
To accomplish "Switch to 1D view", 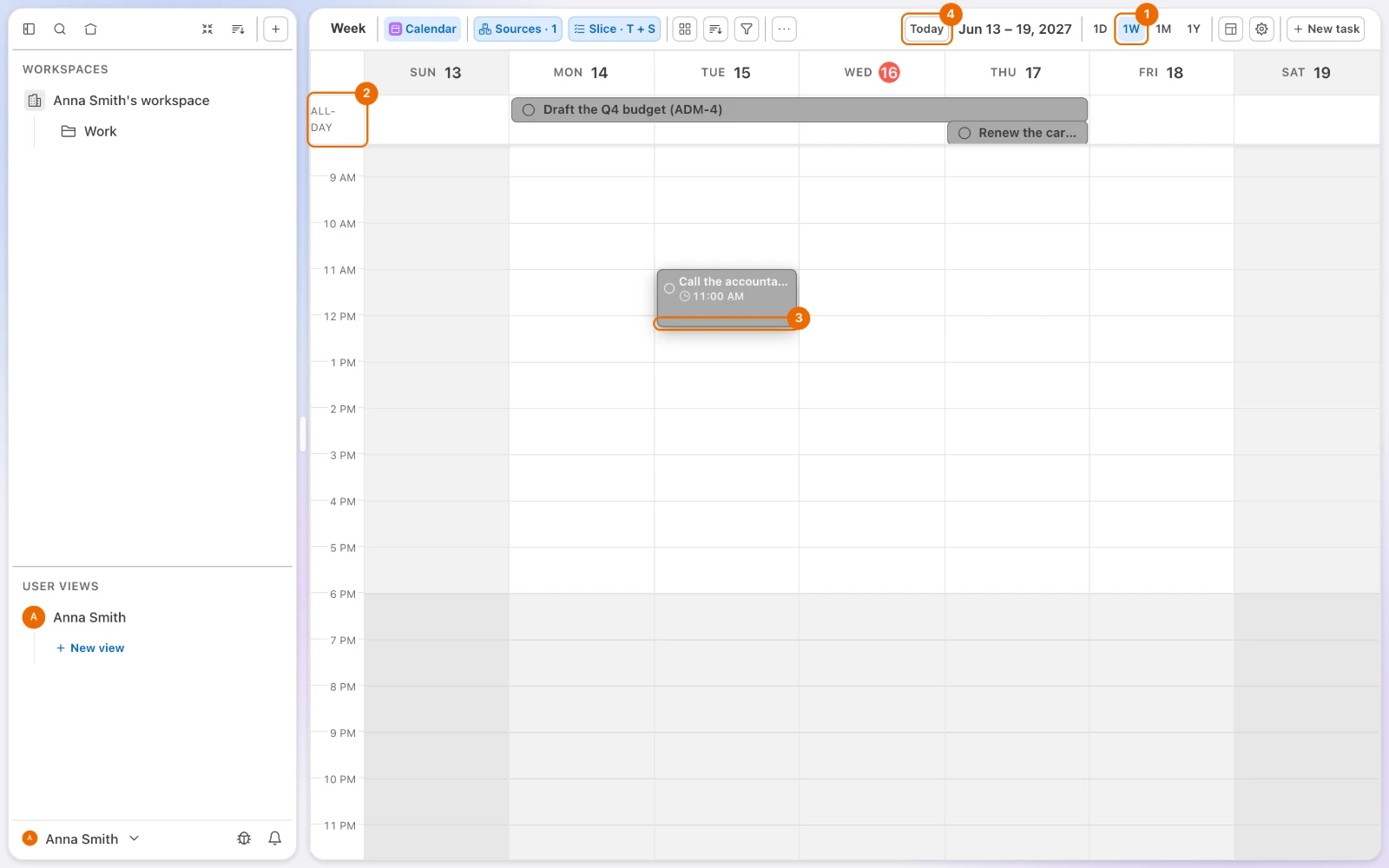I will pos(1100,29).
